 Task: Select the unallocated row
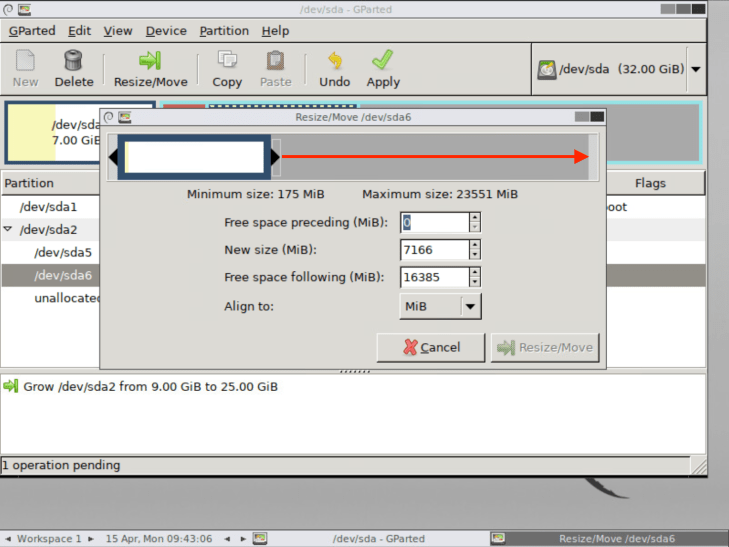(x=51, y=298)
